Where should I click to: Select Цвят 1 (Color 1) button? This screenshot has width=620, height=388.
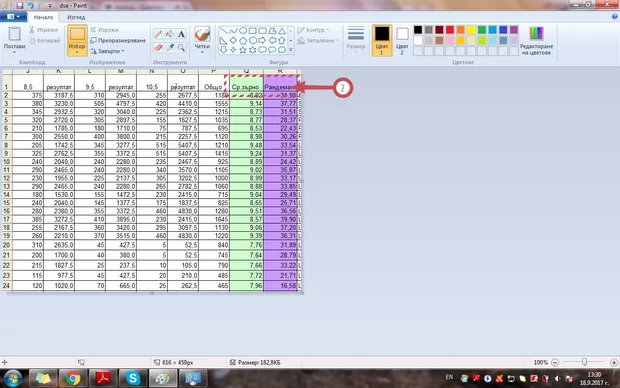(382, 40)
